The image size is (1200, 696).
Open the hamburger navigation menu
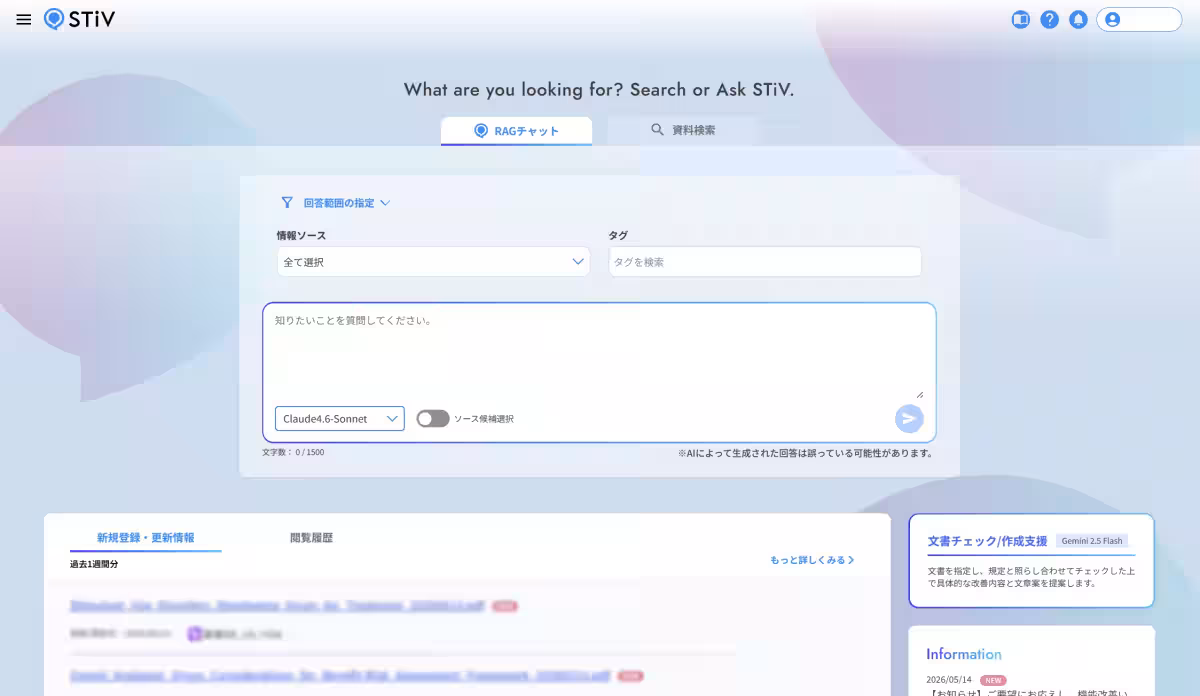pos(24,20)
